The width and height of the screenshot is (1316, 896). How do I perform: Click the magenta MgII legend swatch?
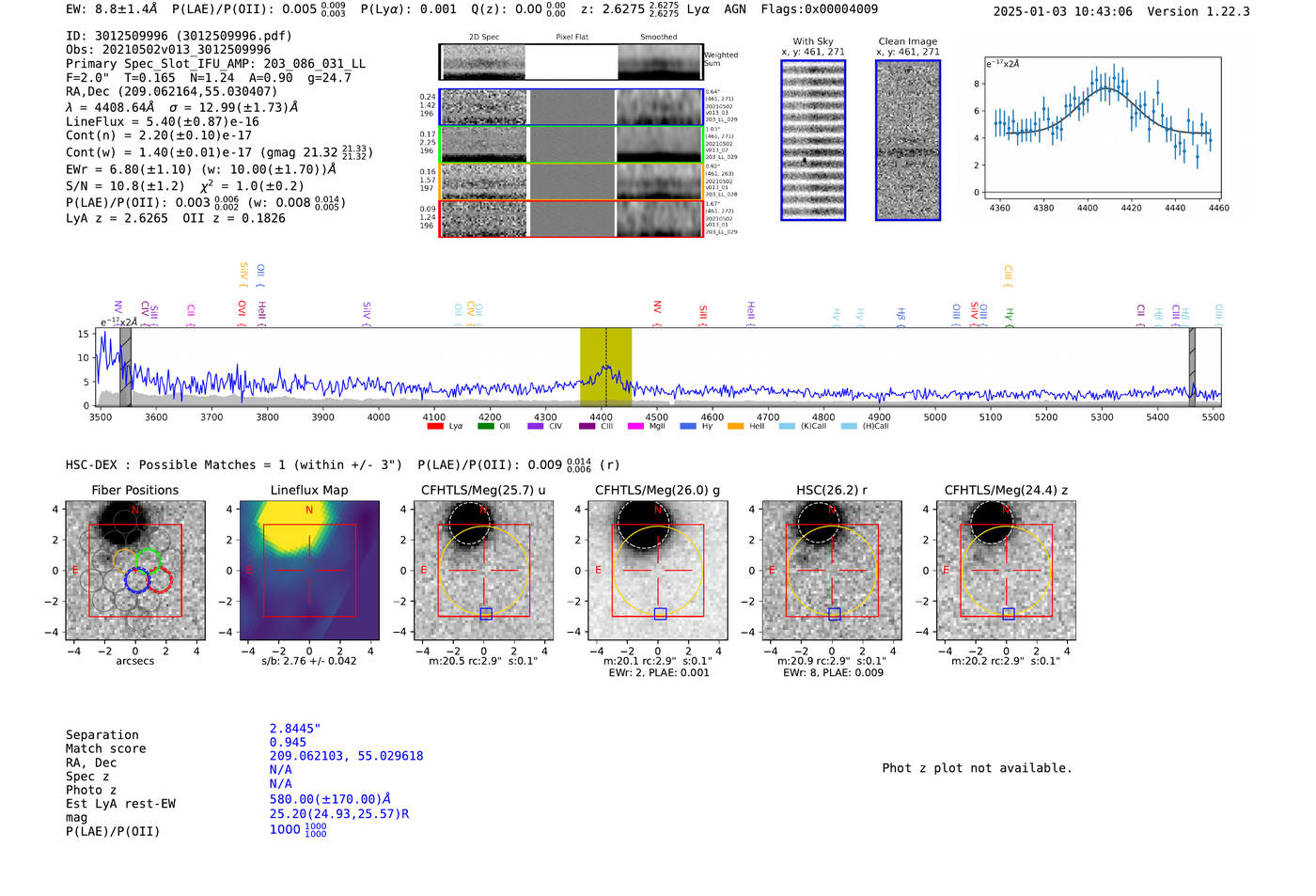(635, 426)
